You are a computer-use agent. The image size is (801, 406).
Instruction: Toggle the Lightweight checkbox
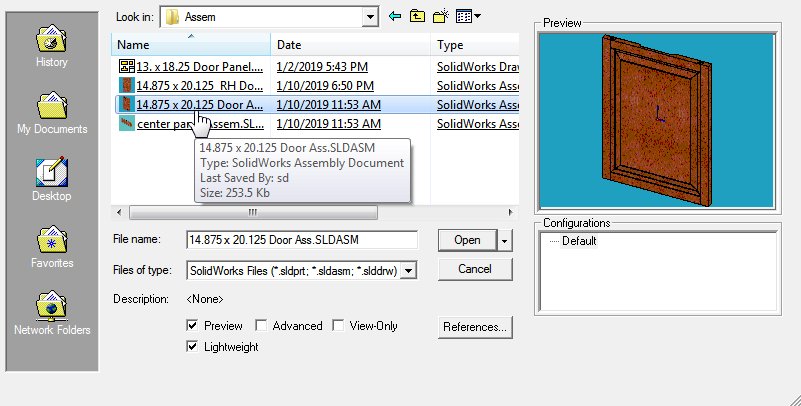(x=193, y=346)
